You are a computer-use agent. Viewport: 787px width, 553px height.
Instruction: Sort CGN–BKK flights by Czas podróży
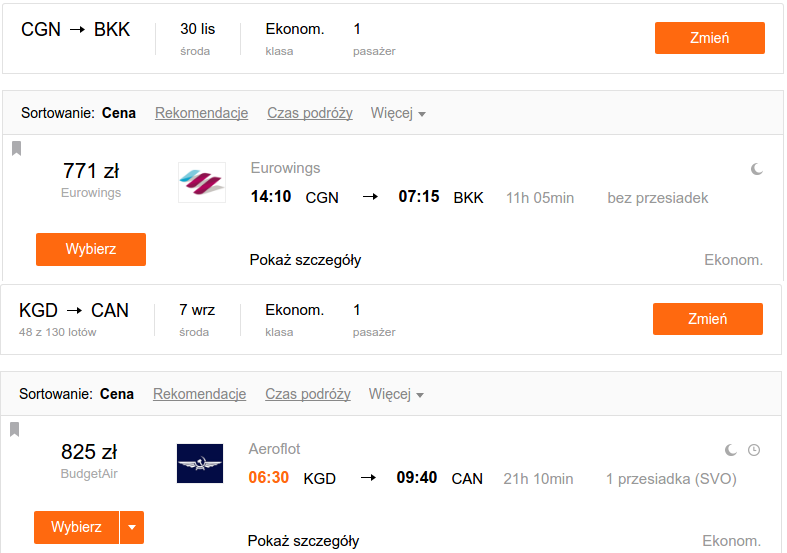pyautogui.click(x=310, y=113)
